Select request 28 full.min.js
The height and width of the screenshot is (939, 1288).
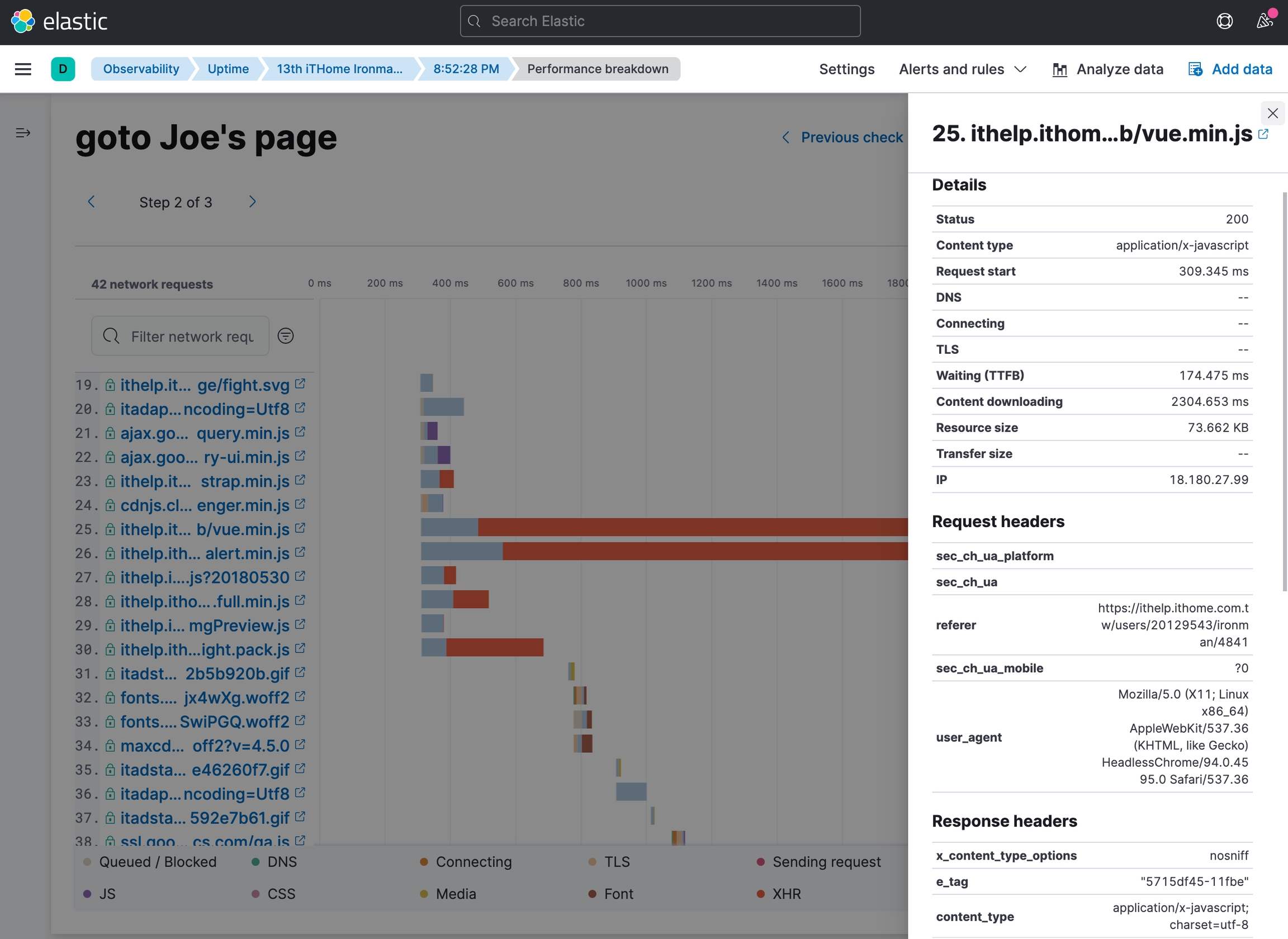205,601
